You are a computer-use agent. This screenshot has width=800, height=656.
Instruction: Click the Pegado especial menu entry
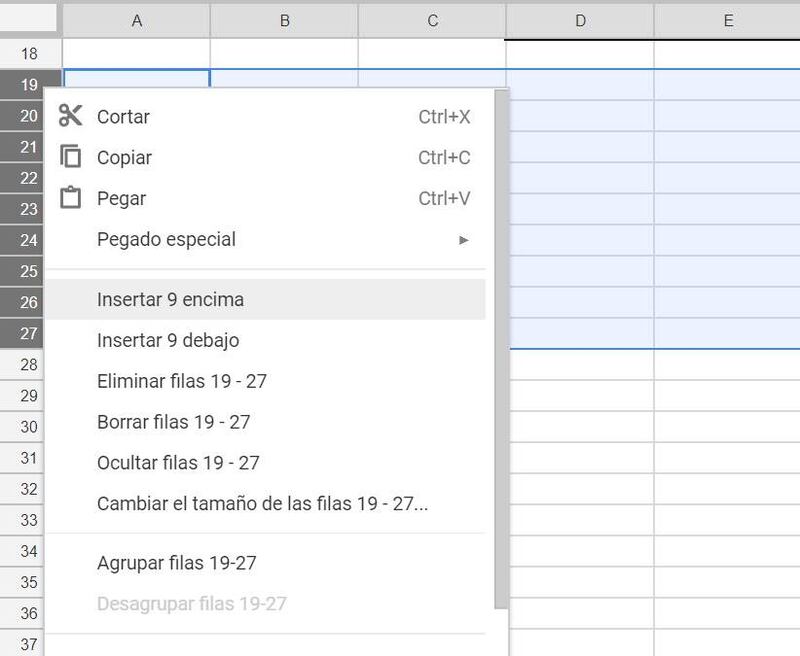click(166, 240)
